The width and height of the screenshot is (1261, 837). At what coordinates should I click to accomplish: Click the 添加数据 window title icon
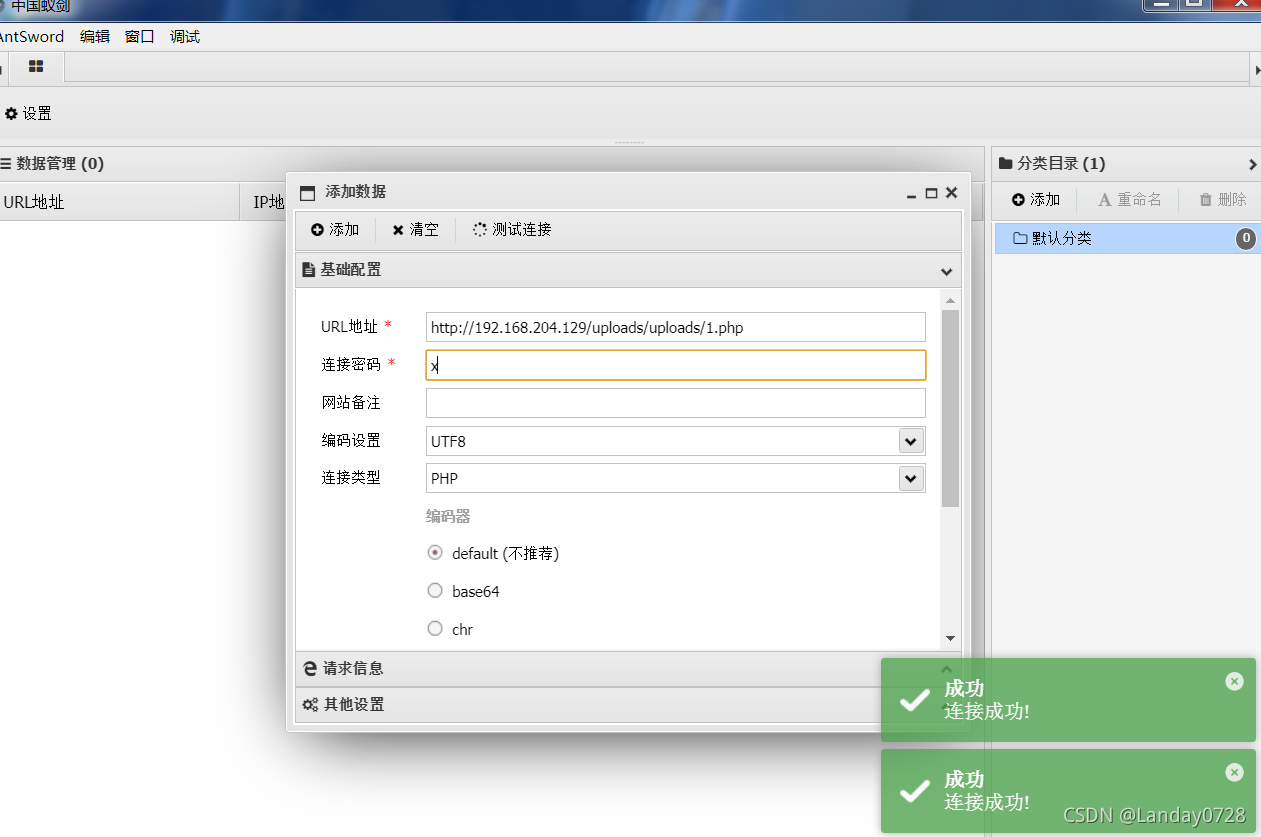click(x=307, y=193)
